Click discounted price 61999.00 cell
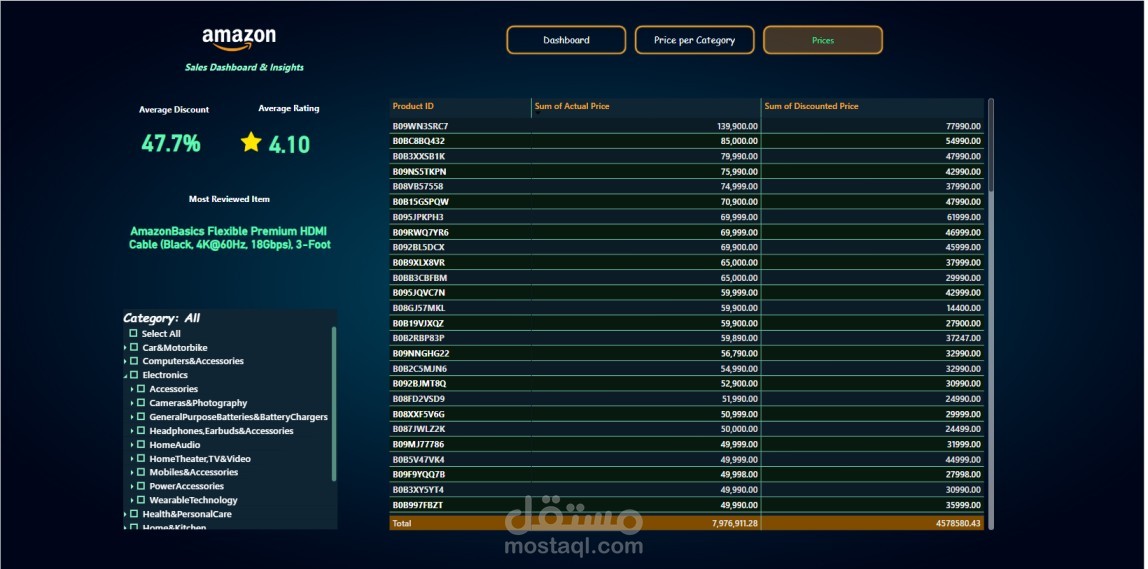This screenshot has width=1148, height=569. (964, 217)
